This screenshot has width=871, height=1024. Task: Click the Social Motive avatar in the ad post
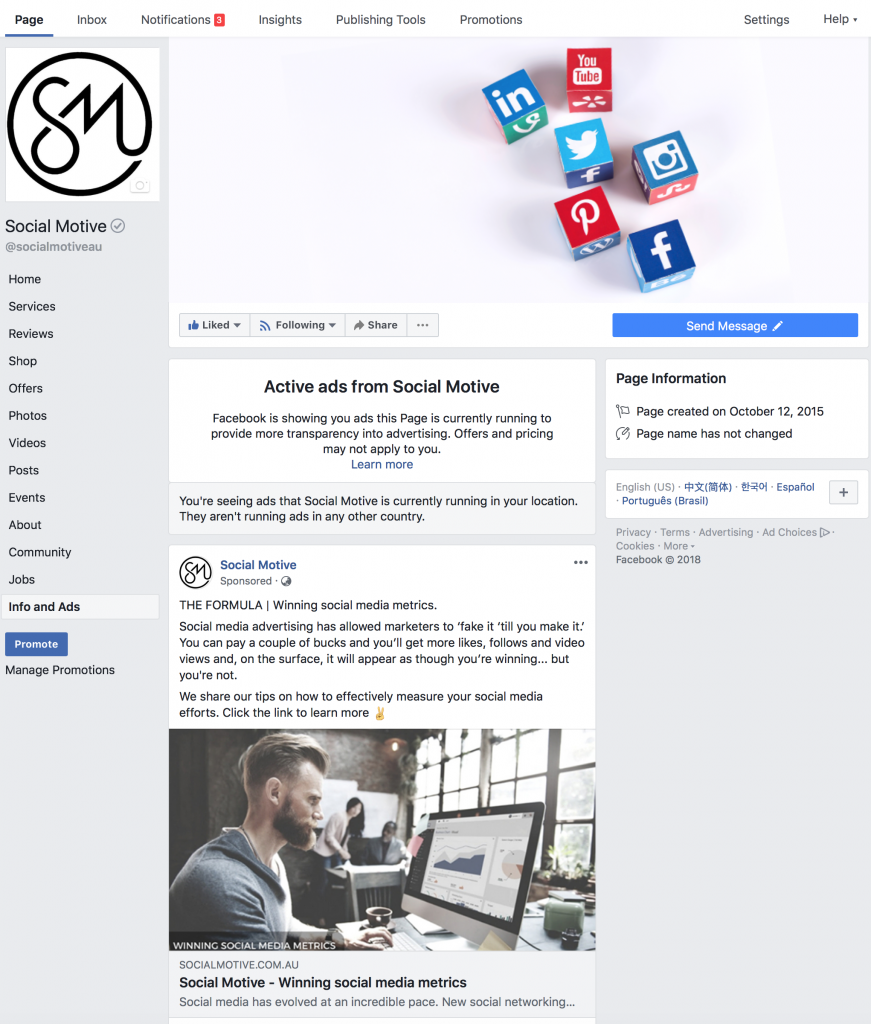tap(196, 572)
